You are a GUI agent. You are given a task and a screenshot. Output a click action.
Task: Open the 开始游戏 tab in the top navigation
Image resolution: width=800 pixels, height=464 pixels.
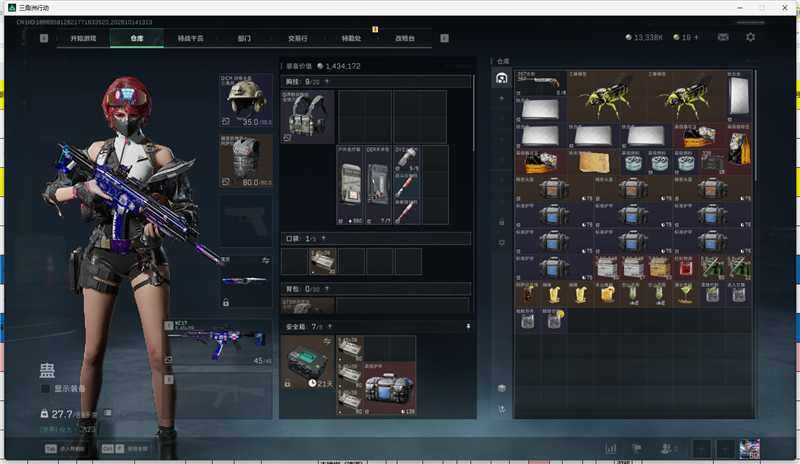click(83, 38)
